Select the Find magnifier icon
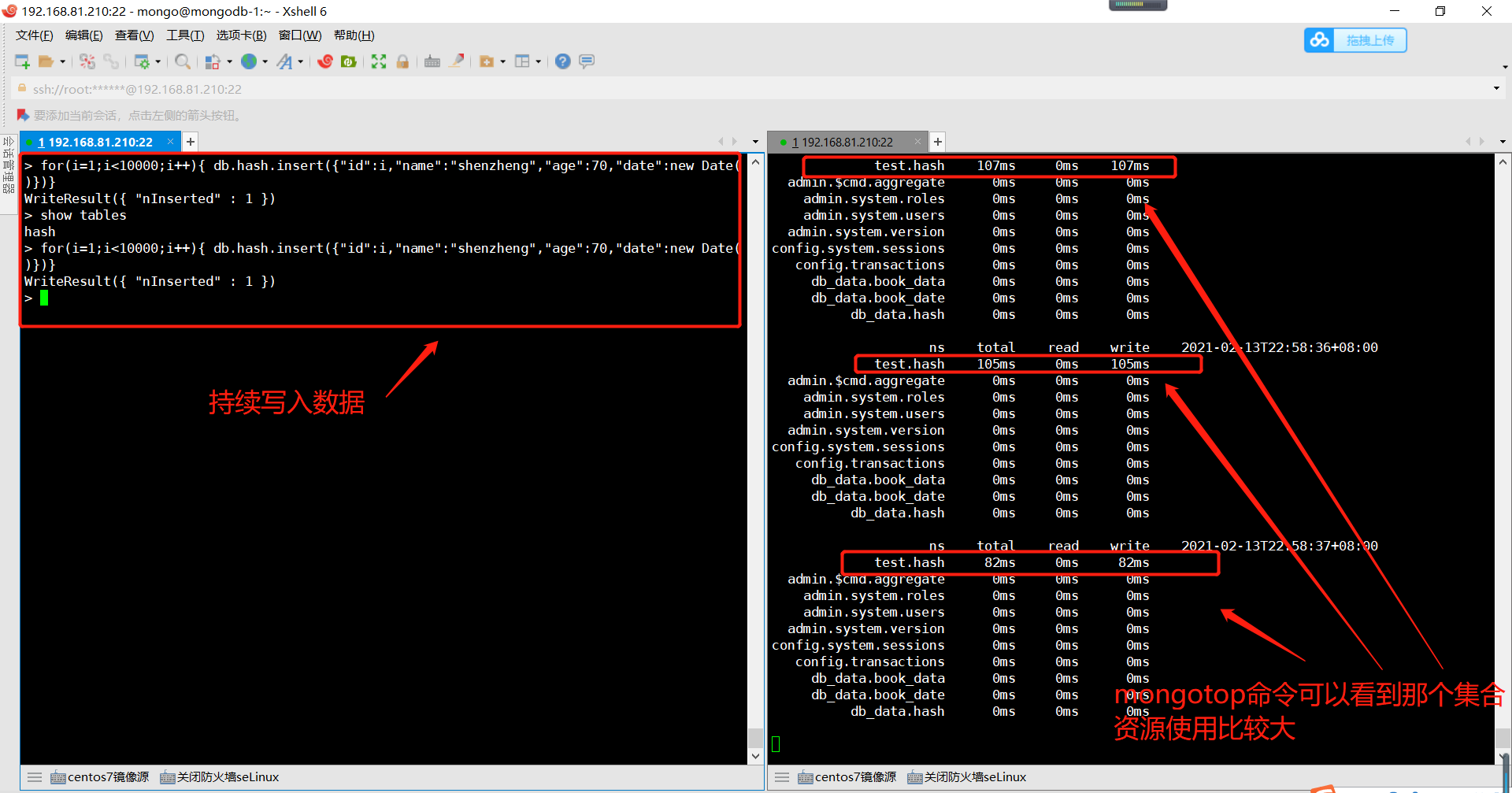The height and width of the screenshot is (793, 1512). [182, 61]
